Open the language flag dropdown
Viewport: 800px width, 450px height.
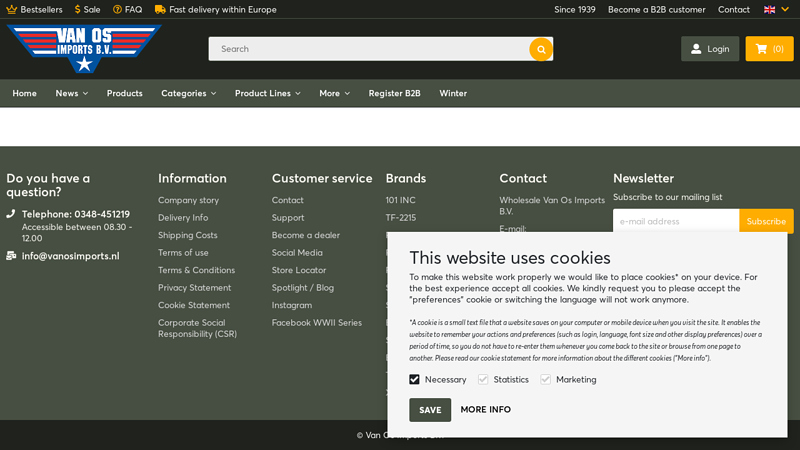775,9
